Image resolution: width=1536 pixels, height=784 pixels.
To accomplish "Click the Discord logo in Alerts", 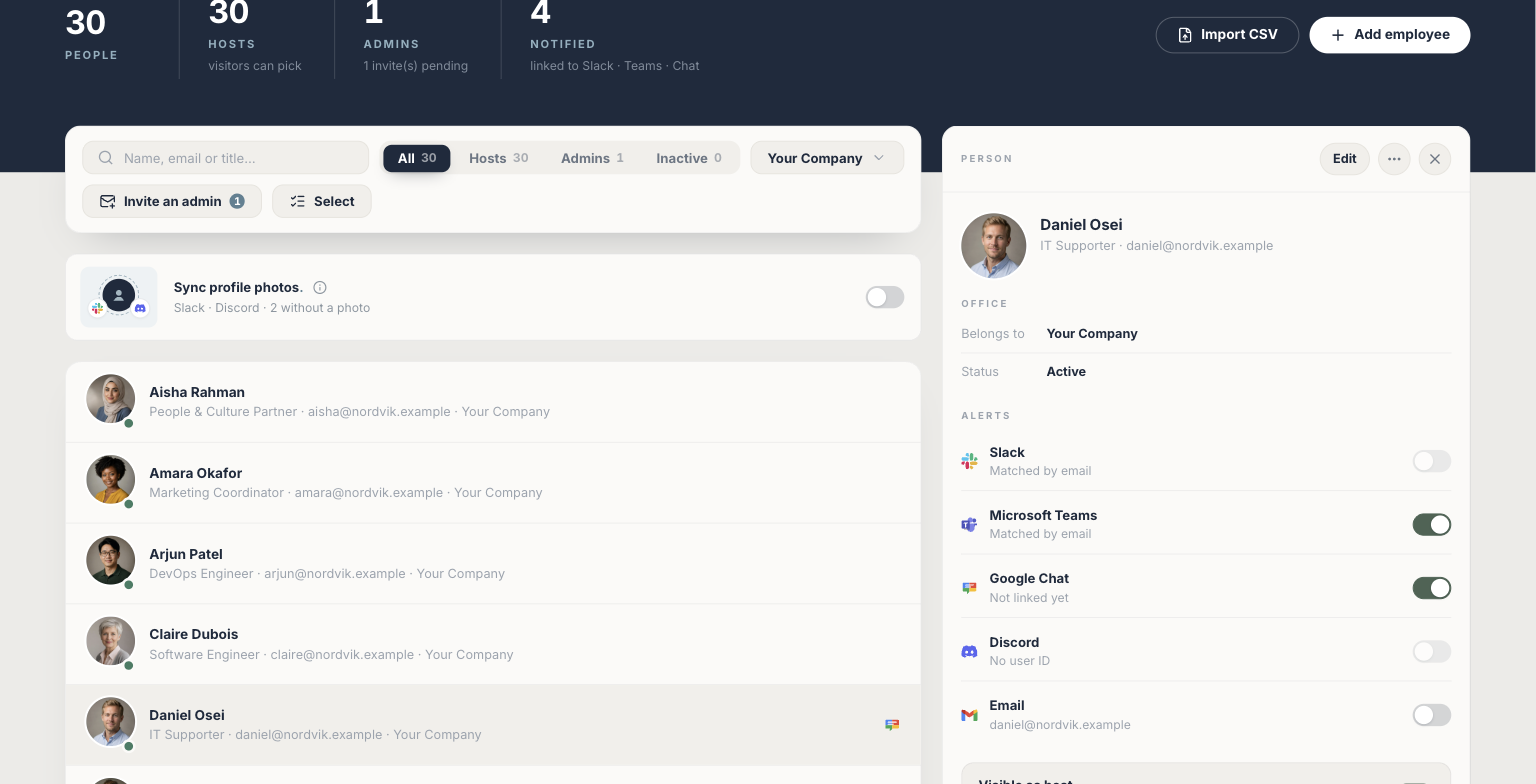I will point(969,651).
